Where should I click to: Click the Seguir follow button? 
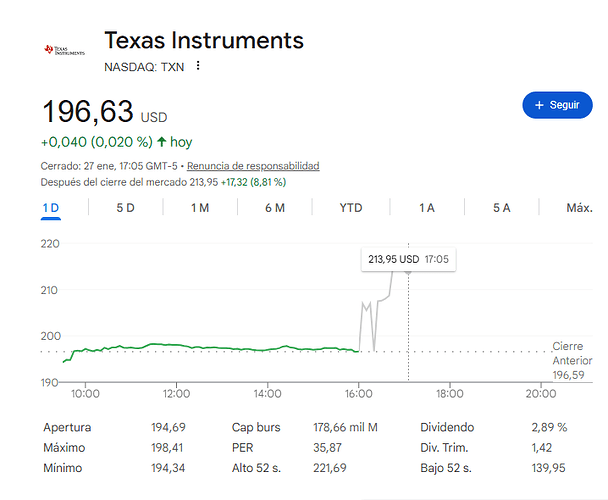pos(557,105)
